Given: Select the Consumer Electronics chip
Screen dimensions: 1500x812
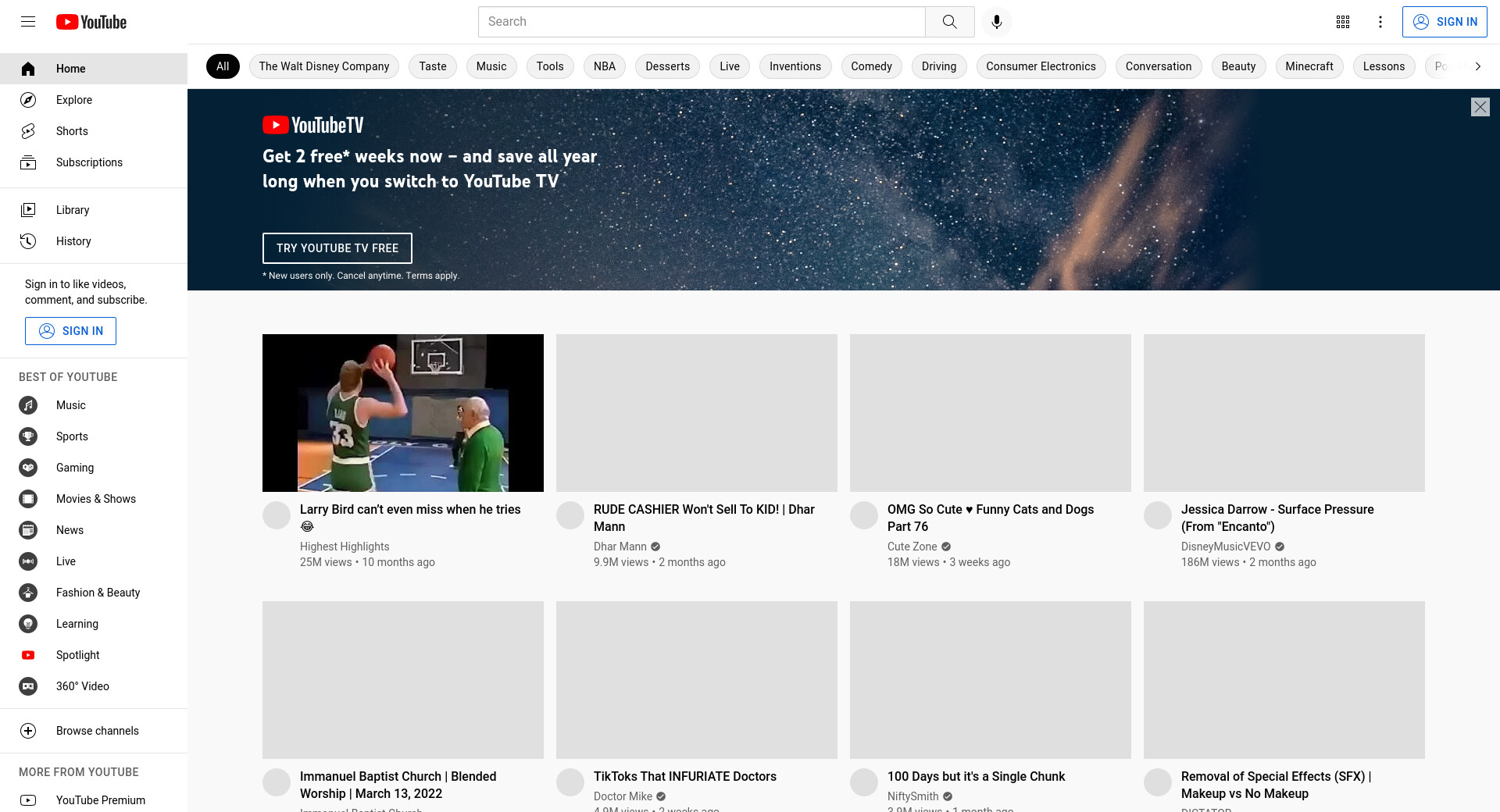Looking at the screenshot, I should [x=1041, y=66].
